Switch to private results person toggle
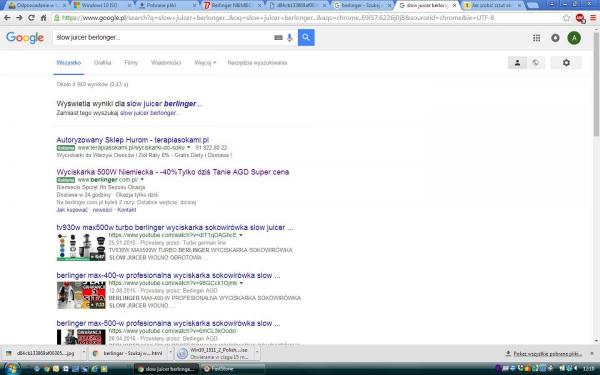 click(517, 63)
